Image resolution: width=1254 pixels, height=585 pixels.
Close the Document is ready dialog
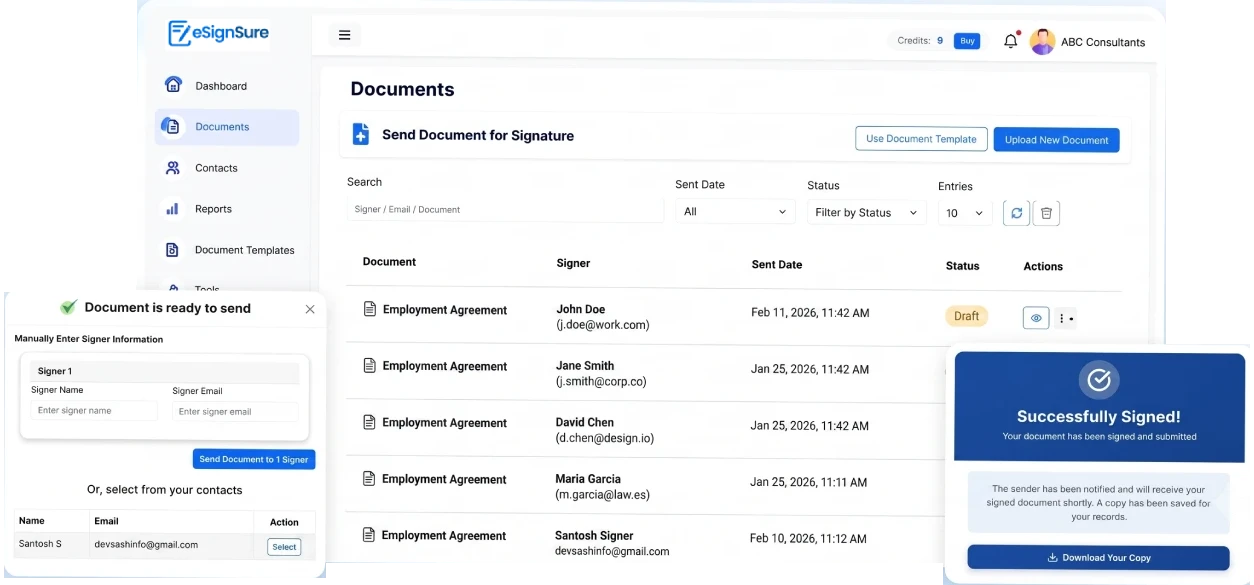(310, 309)
